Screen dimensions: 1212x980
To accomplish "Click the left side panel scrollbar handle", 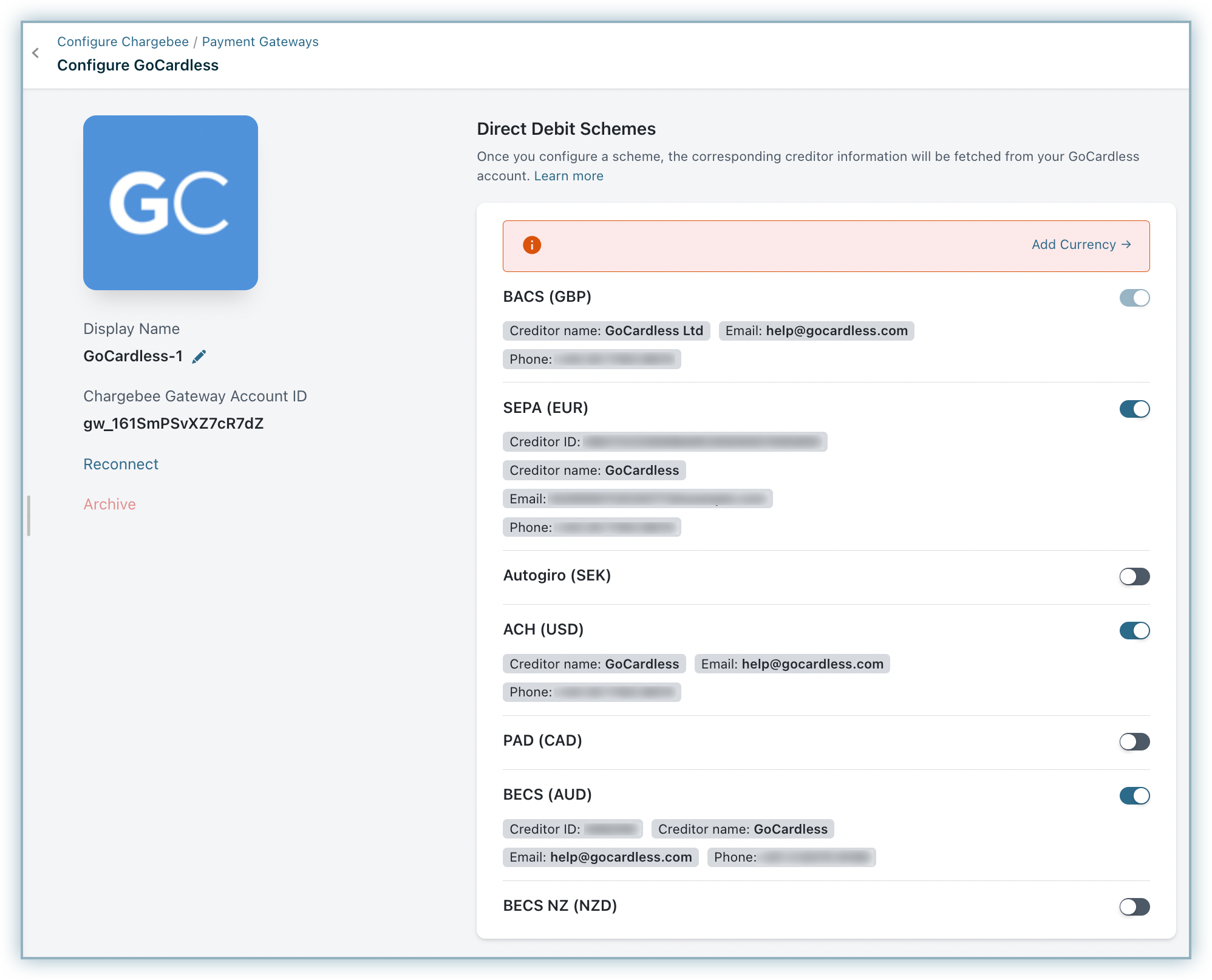I will click(29, 516).
